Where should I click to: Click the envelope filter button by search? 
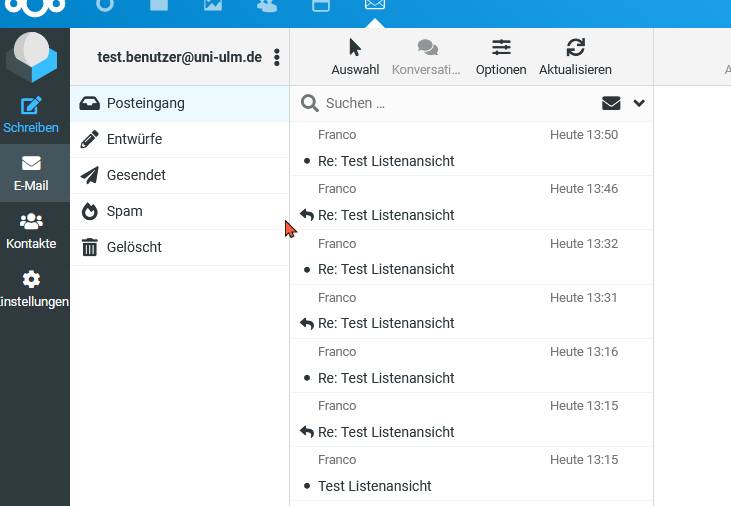pos(611,103)
